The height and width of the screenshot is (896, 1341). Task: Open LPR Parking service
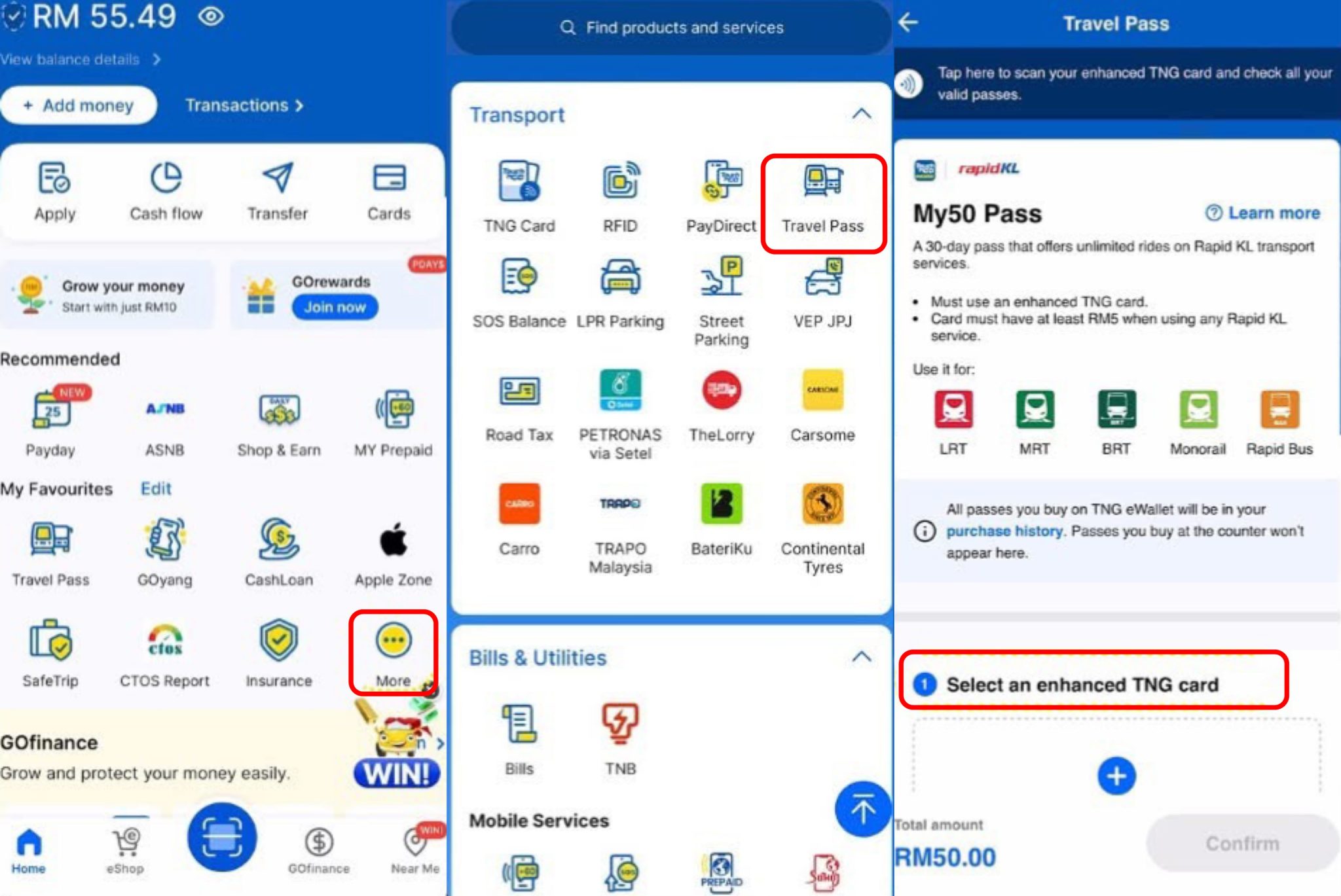[620, 294]
